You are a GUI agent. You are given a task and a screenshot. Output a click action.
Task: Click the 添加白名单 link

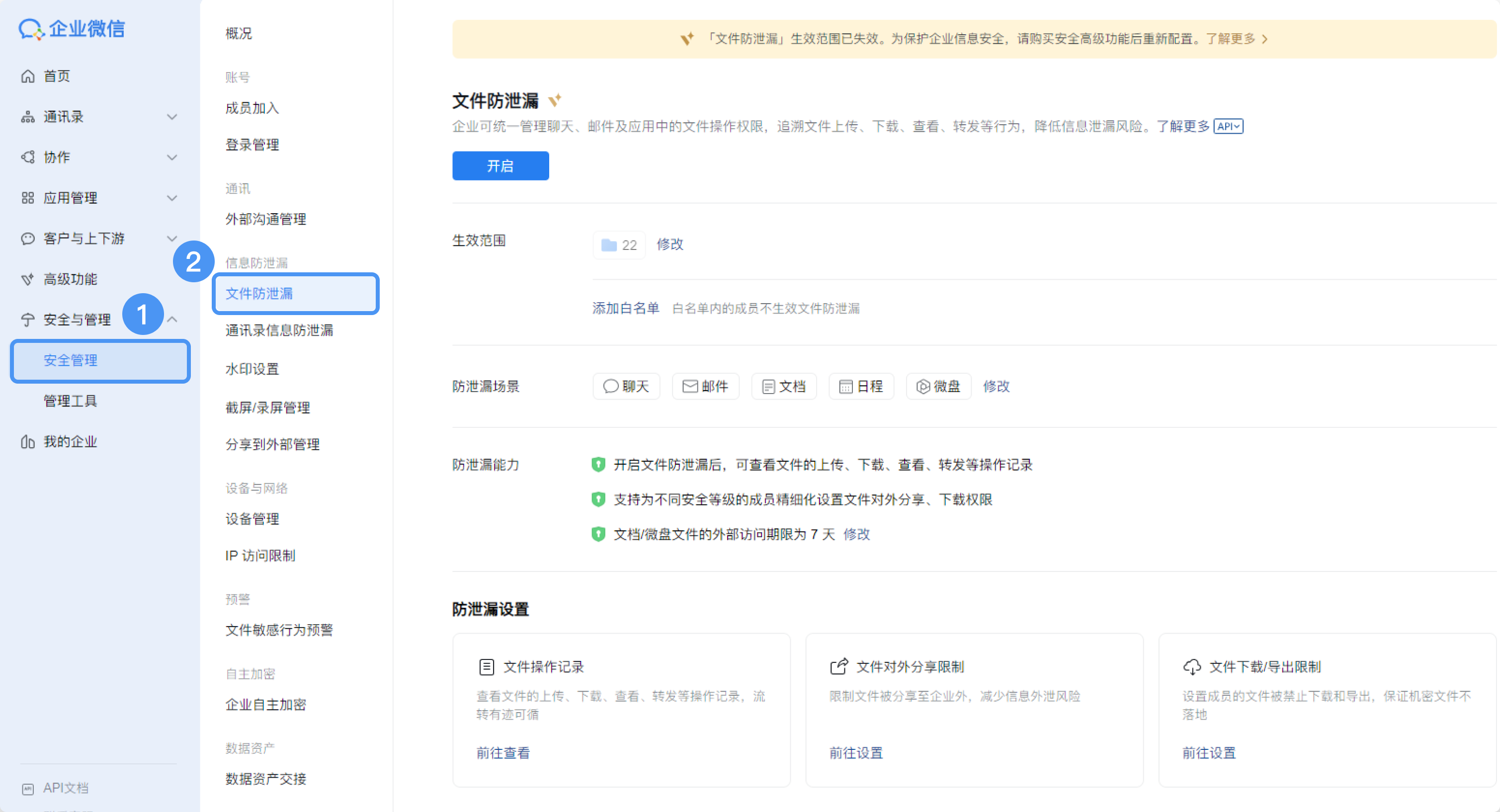(x=625, y=309)
